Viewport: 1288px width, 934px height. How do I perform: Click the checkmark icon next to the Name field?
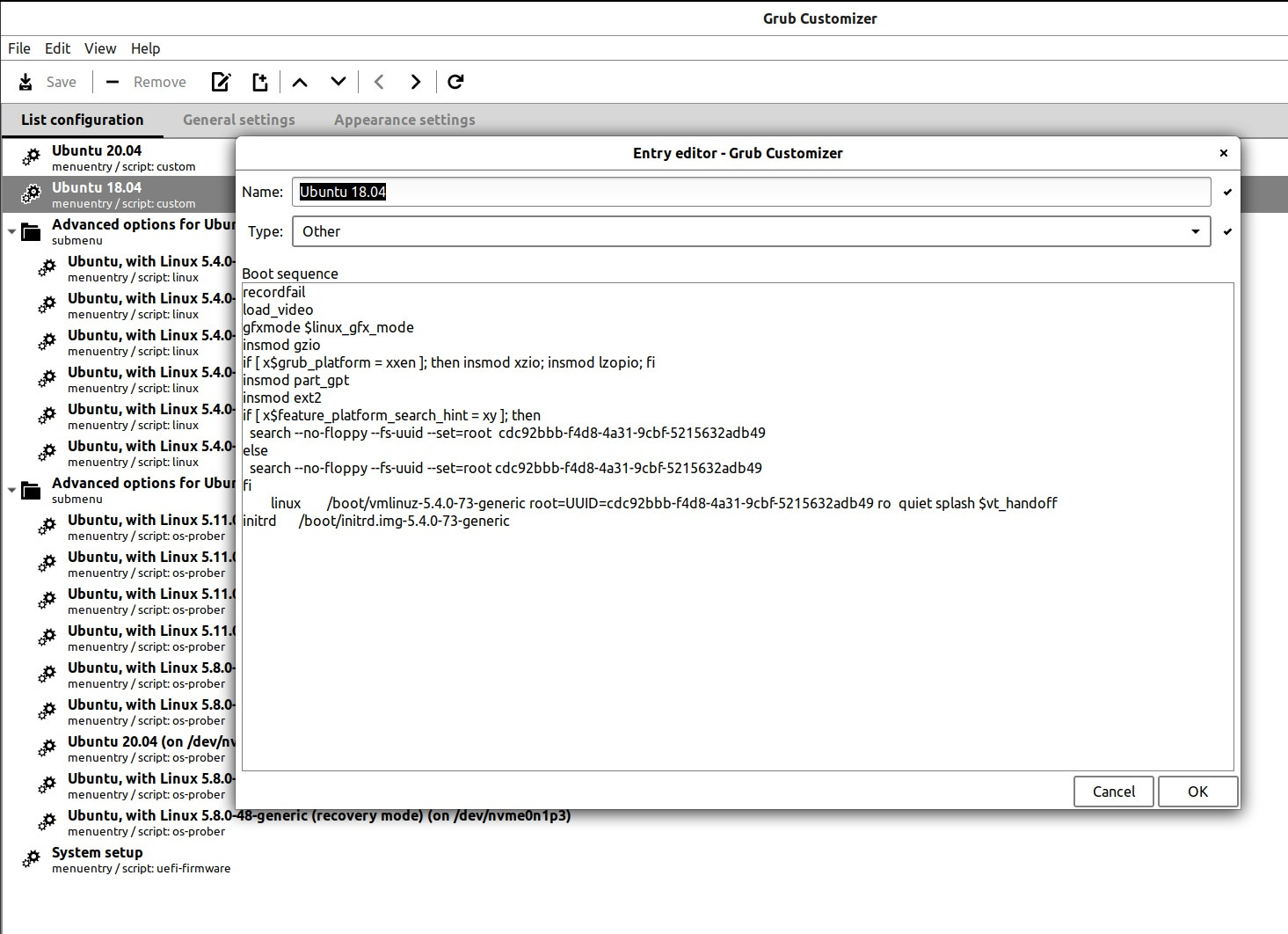pos(1227,192)
